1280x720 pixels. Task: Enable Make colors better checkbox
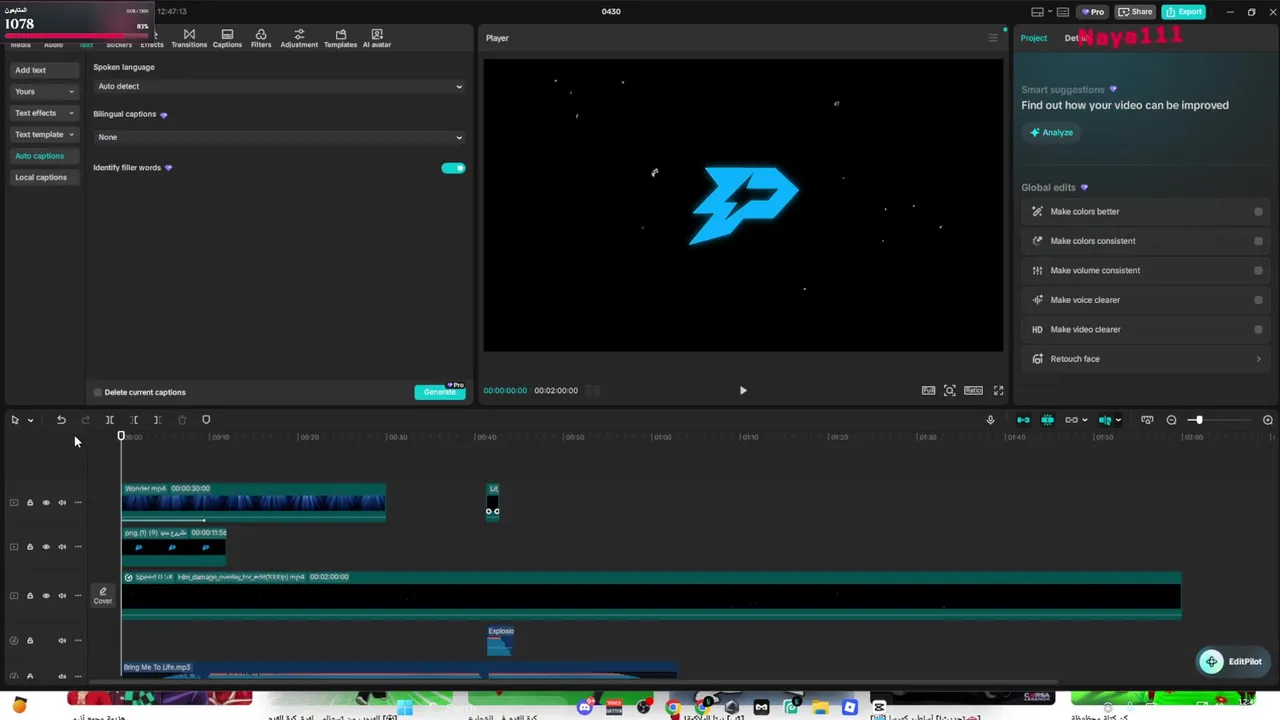coord(1258,212)
